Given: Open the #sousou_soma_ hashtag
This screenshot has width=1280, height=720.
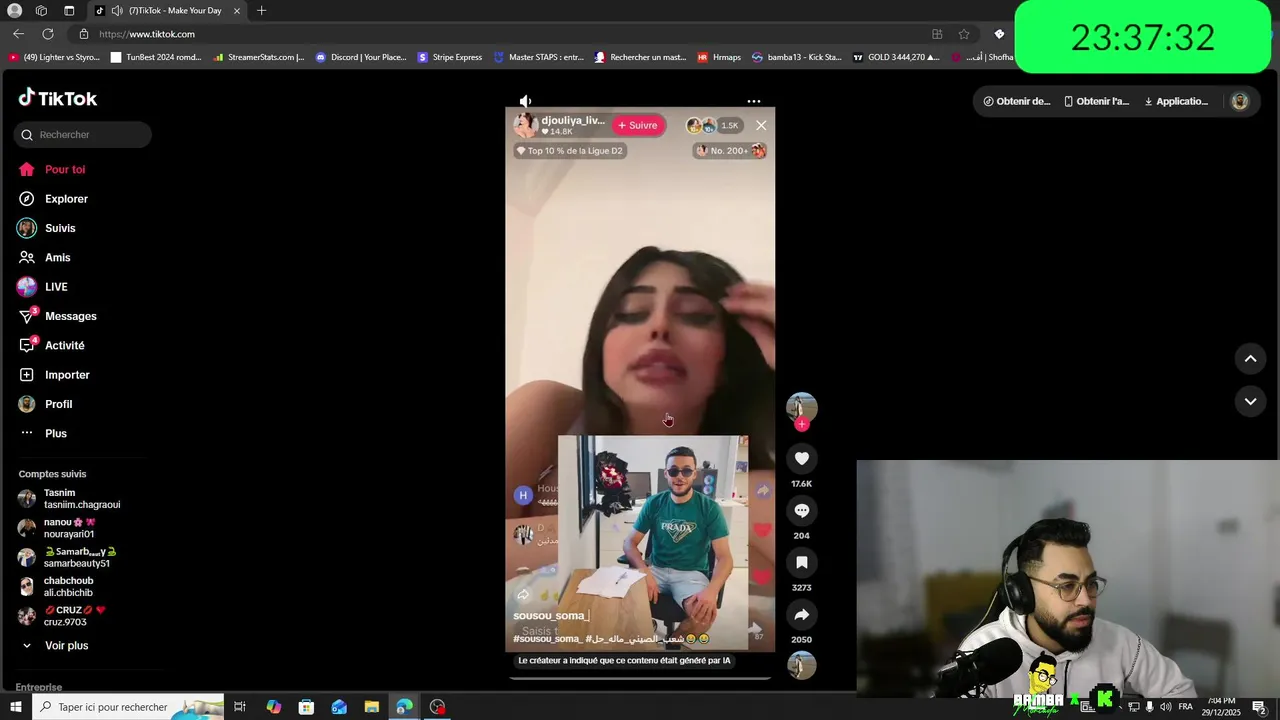Looking at the screenshot, I should [x=547, y=638].
